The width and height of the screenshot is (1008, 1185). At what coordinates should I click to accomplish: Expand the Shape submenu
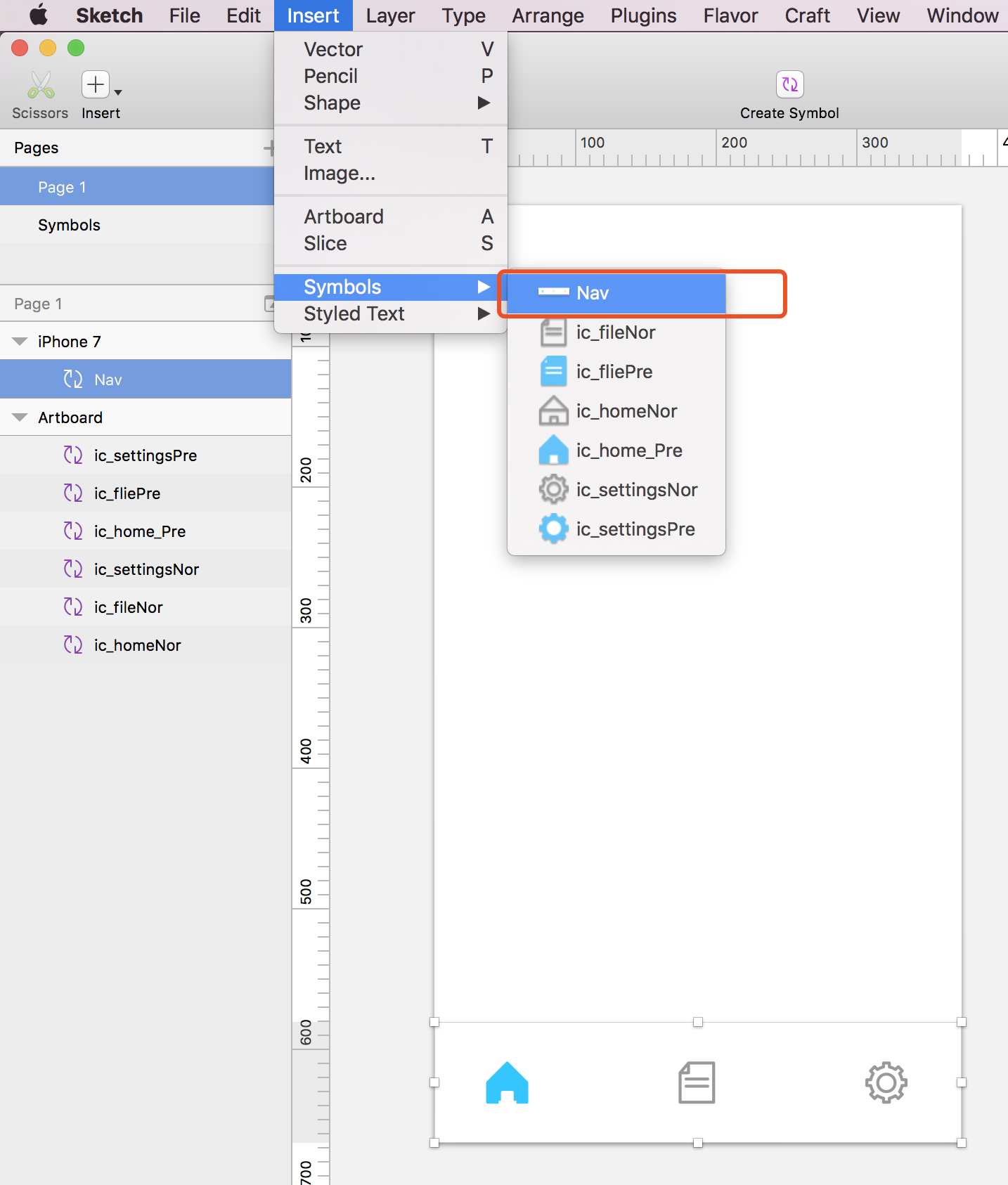pos(391,103)
